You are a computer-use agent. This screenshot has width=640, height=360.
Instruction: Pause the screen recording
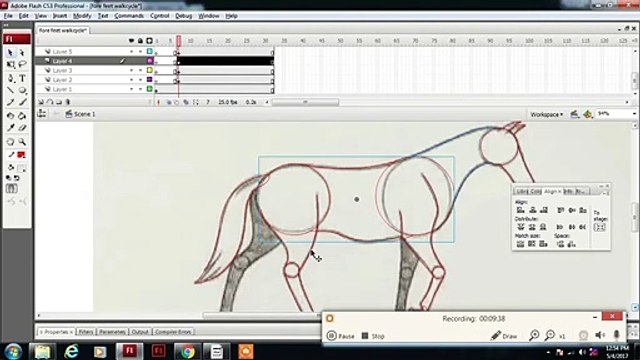pos(340,336)
